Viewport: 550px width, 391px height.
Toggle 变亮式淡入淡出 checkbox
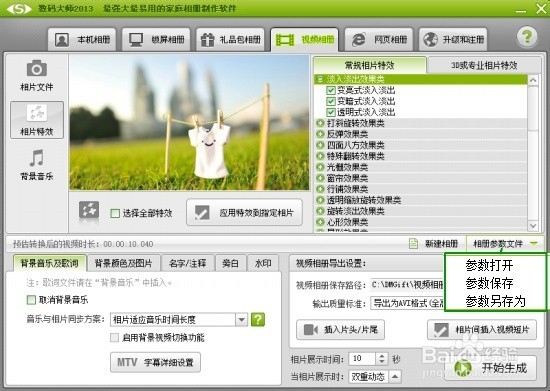(330, 90)
